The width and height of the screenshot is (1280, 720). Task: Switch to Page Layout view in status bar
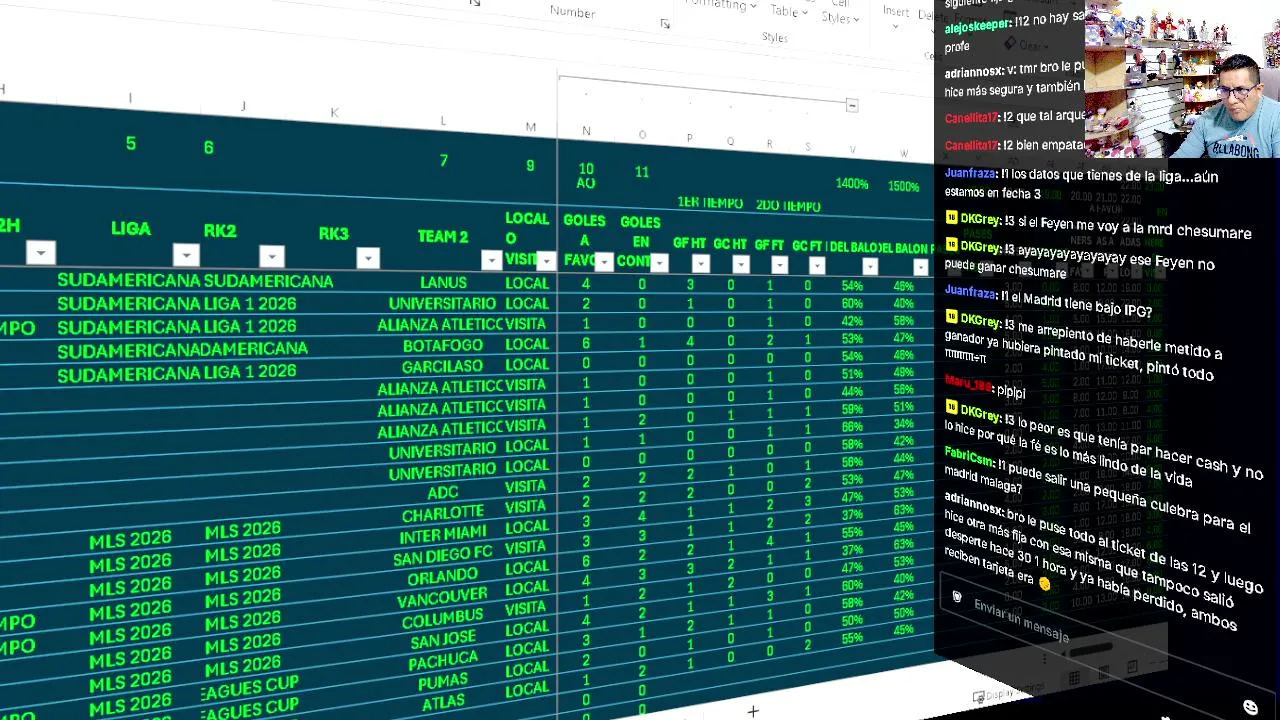[1102, 672]
